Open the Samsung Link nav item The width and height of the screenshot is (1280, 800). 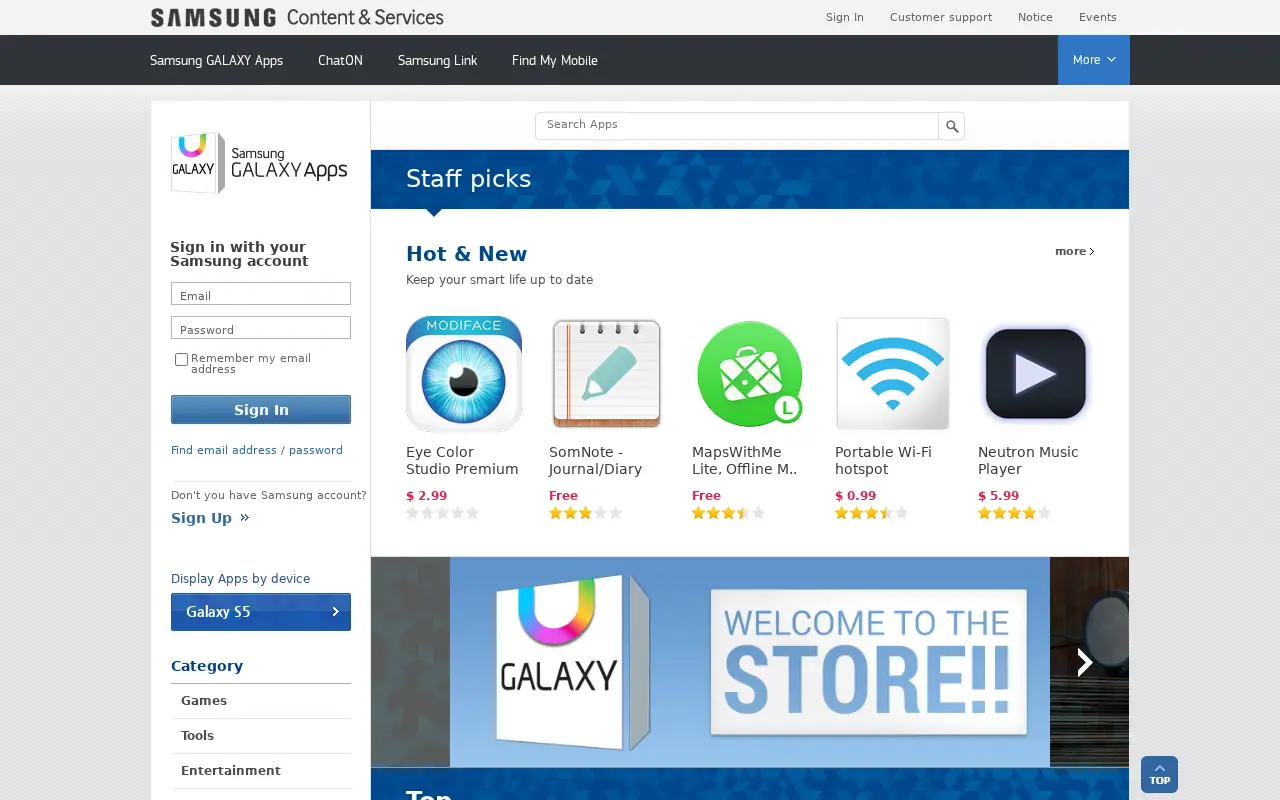point(437,60)
